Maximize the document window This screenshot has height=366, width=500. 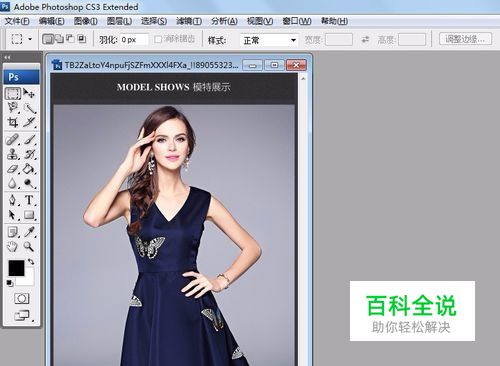274,65
